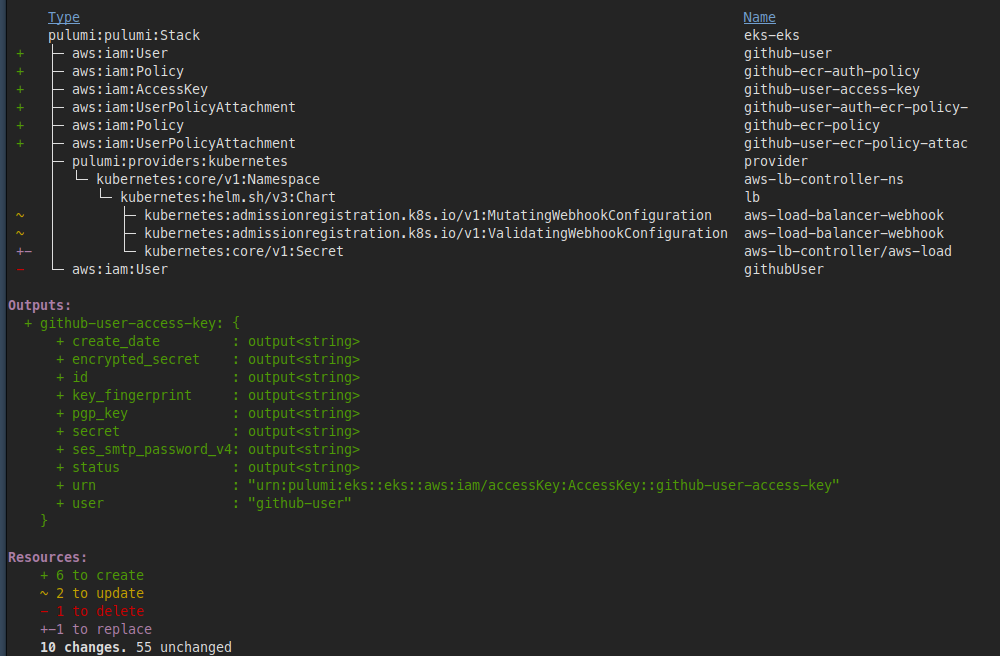Click the "github-user" user value
Image resolution: width=1000 pixels, height=656 pixels.
[x=300, y=503]
